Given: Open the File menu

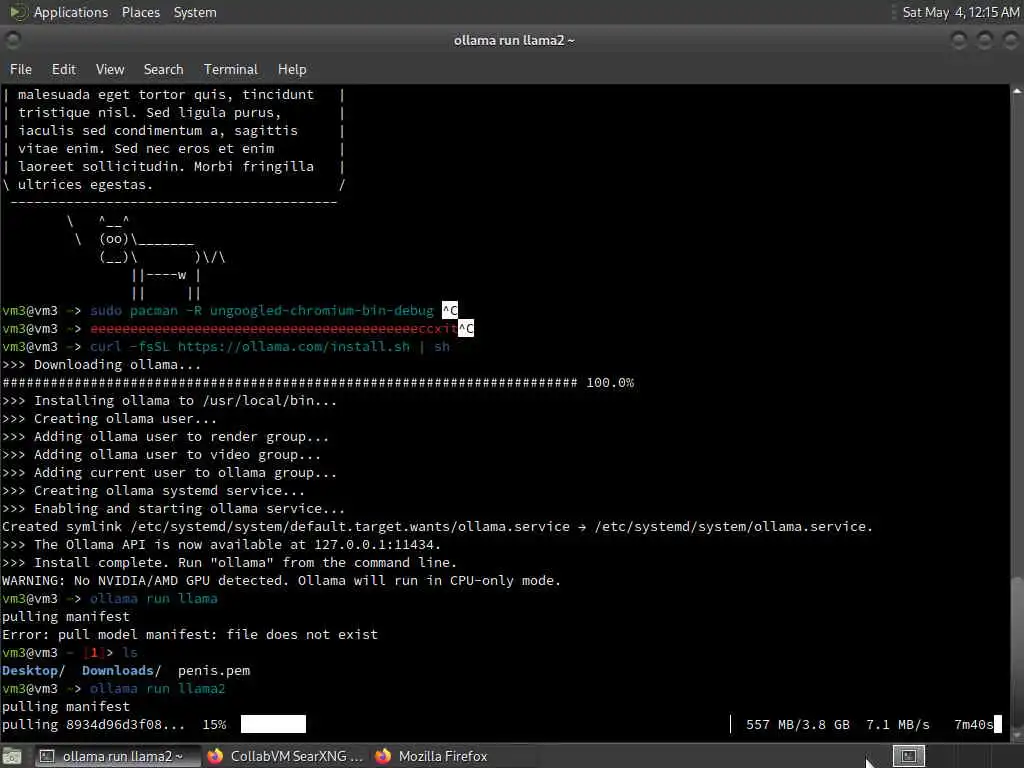Looking at the screenshot, I should [x=21, y=69].
